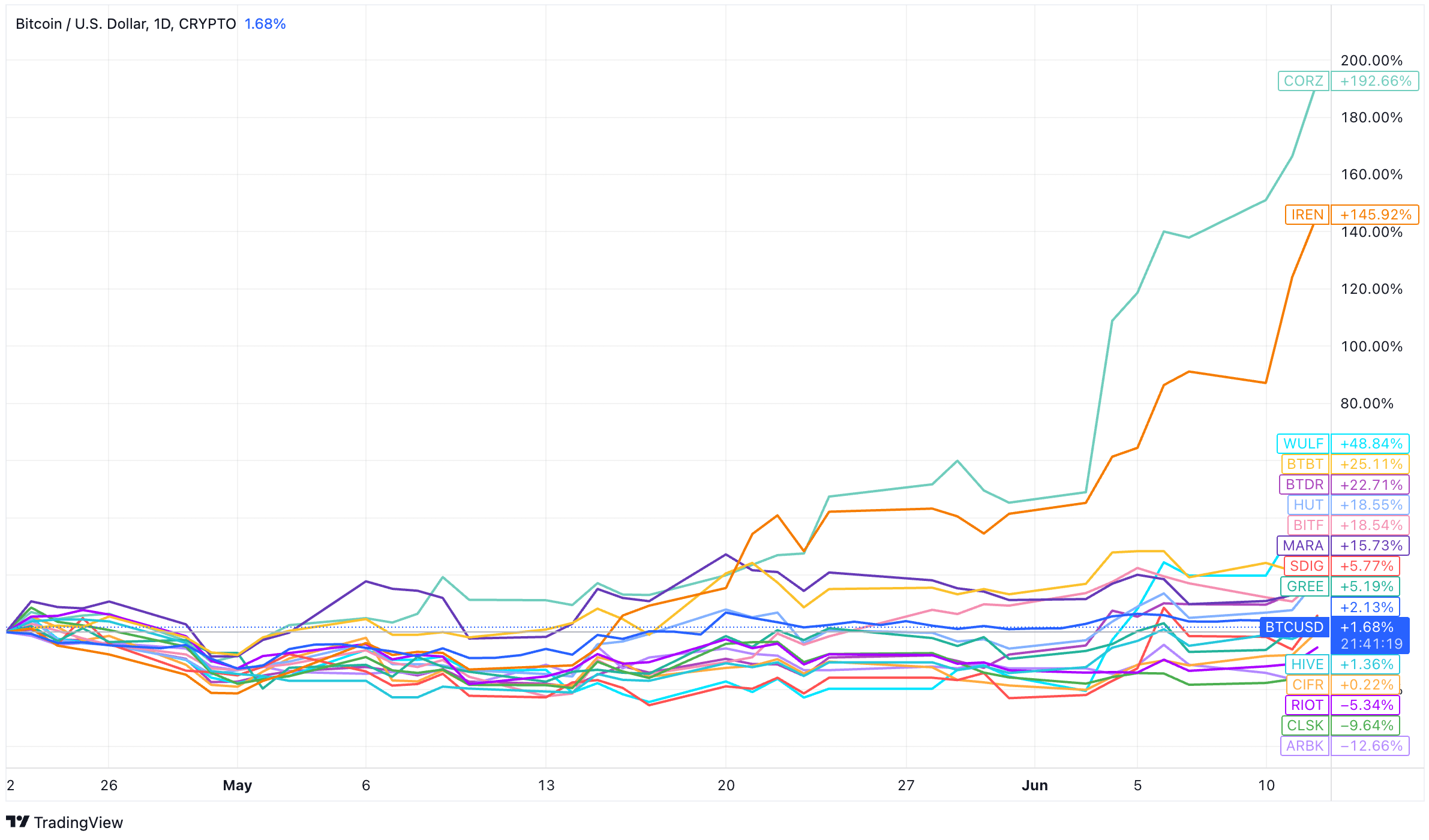Click the +1.36% HIVE value tag
Image resolution: width=1429 pixels, height=840 pixels.
click(x=1365, y=664)
